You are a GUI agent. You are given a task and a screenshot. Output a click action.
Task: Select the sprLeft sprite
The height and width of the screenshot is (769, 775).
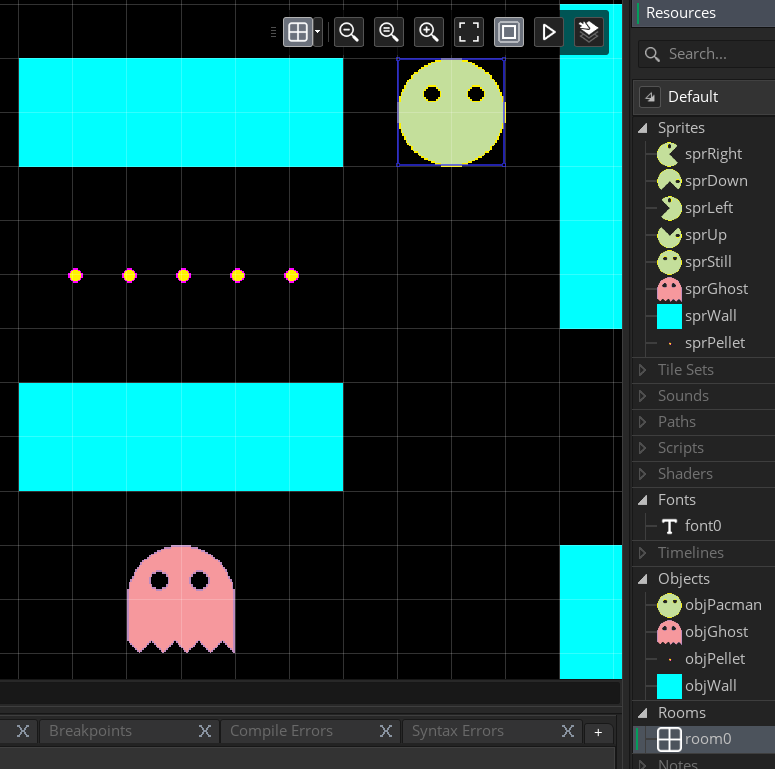[708, 208]
